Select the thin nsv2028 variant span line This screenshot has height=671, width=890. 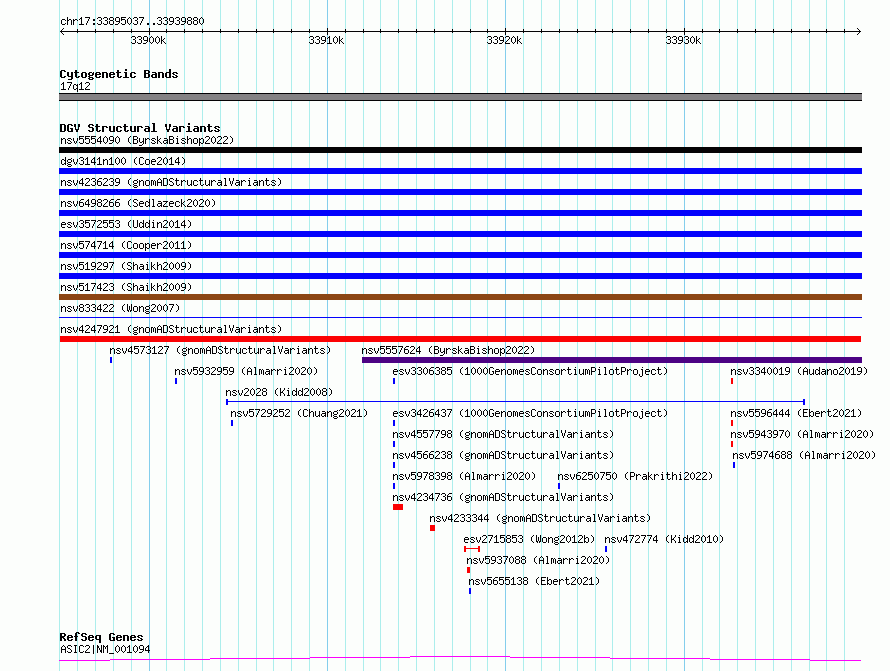click(x=515, y=402)
